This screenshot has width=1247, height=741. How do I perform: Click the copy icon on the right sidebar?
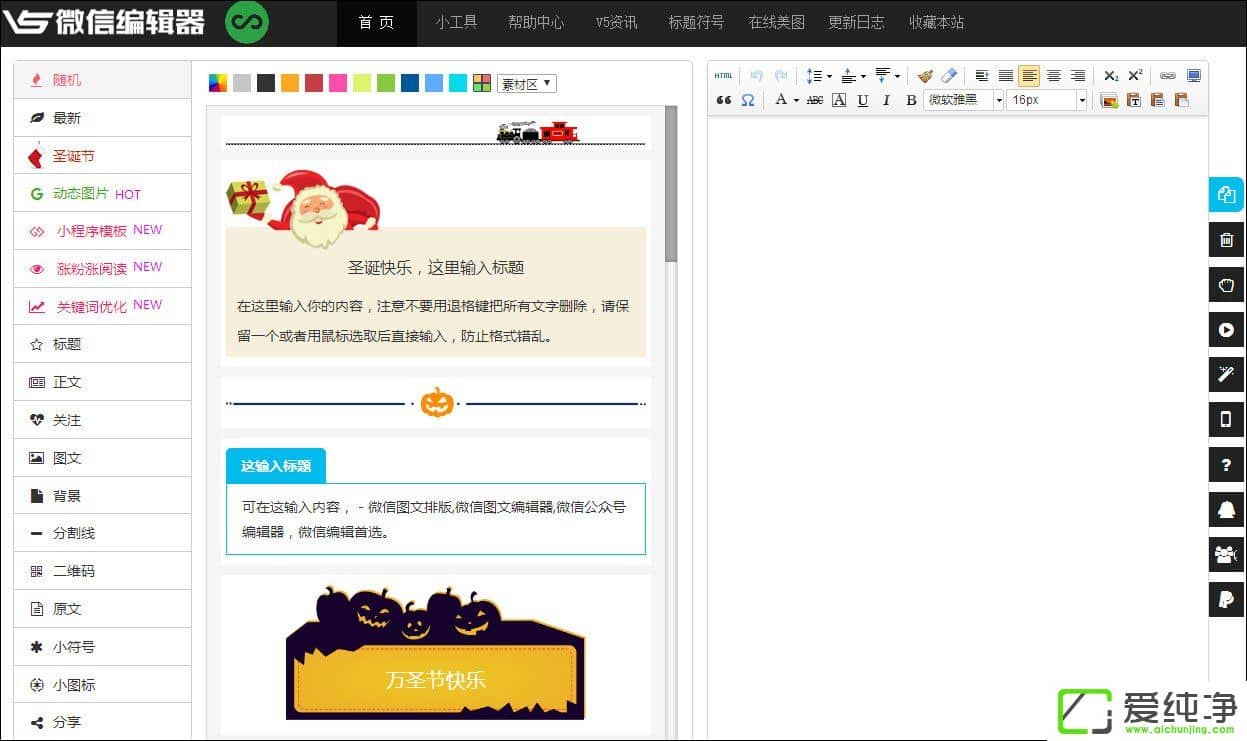click(1226, 195)
